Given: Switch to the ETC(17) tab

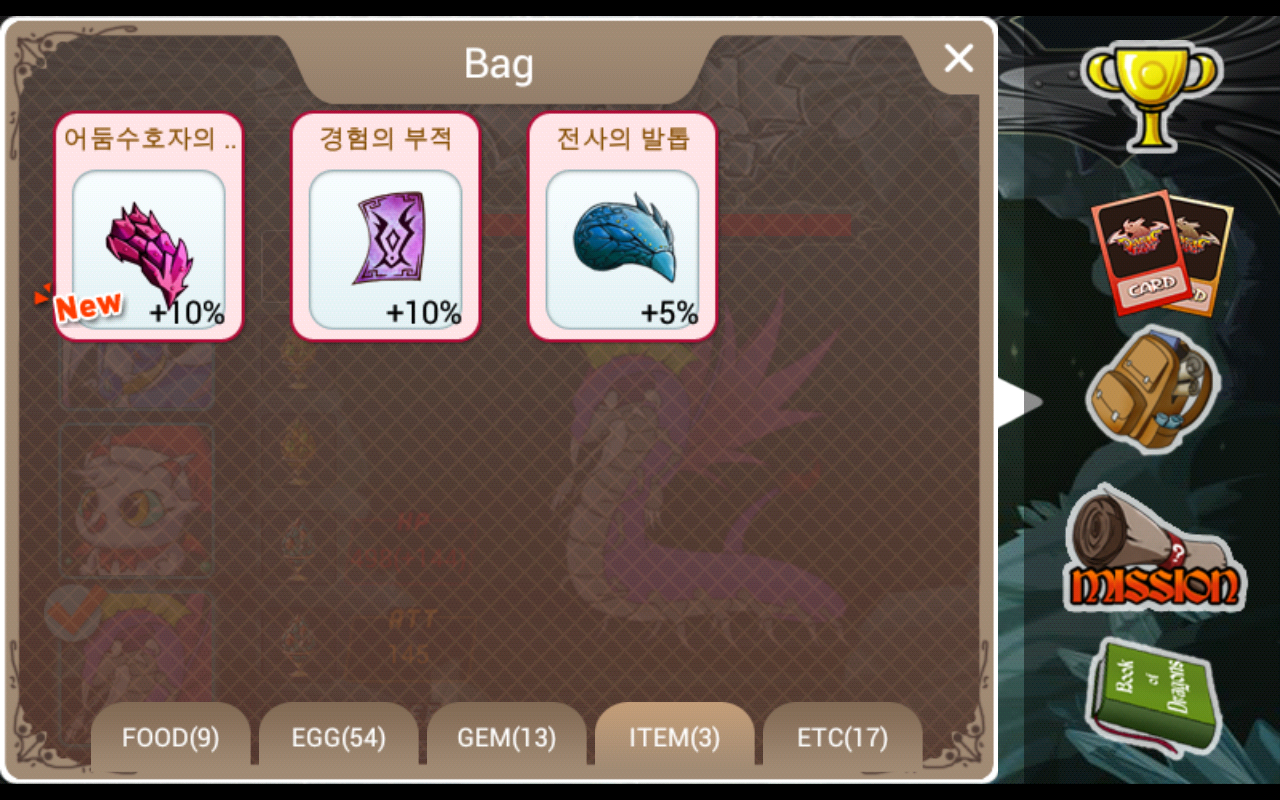Looking at the screenshot, I should 842,738.
